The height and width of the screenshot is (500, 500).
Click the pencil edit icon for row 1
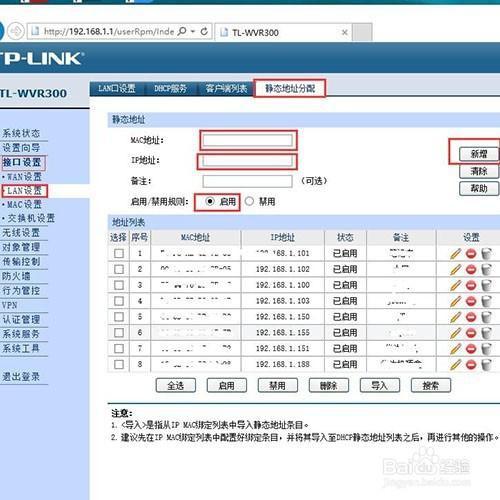tap(455, 254)
